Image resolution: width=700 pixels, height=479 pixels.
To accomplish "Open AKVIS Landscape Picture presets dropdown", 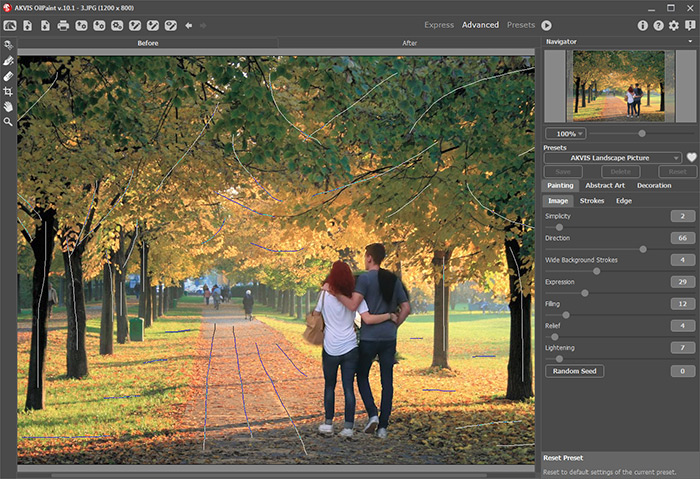I will [612, 158].
